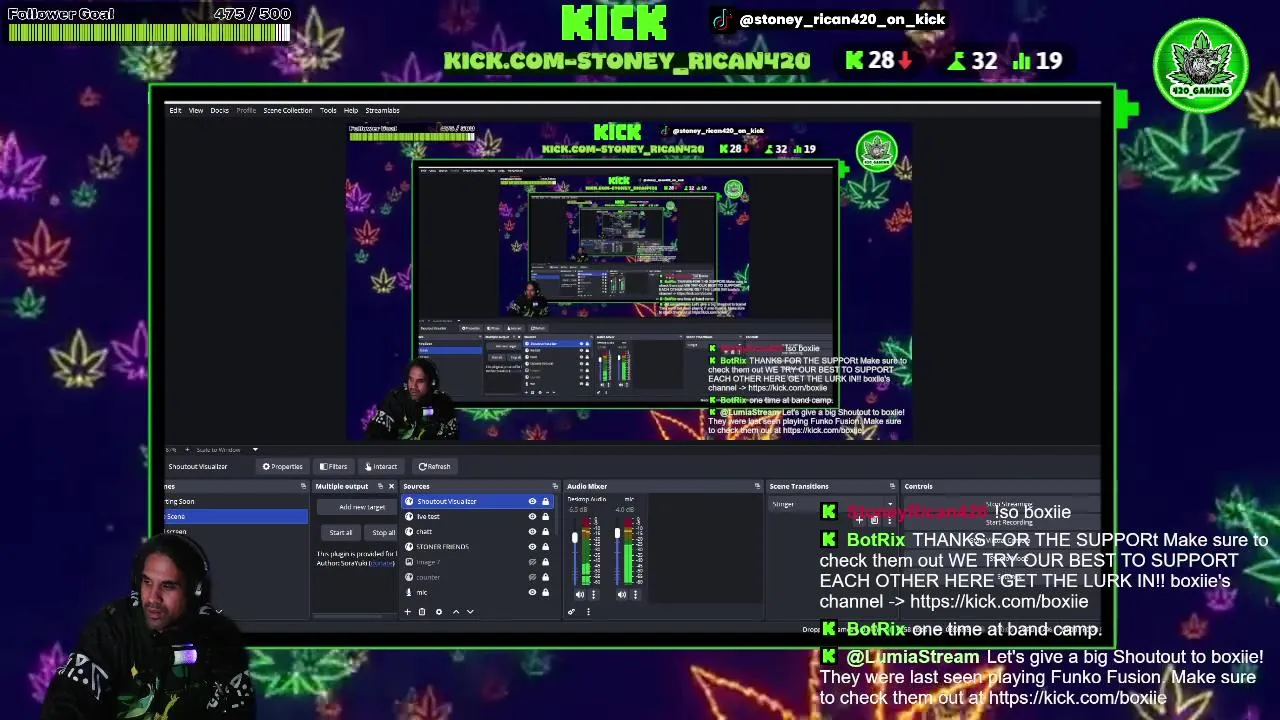Viewport: 1280px width, 720px height.
Task: Click the Interact button
Action: (381, 466)
